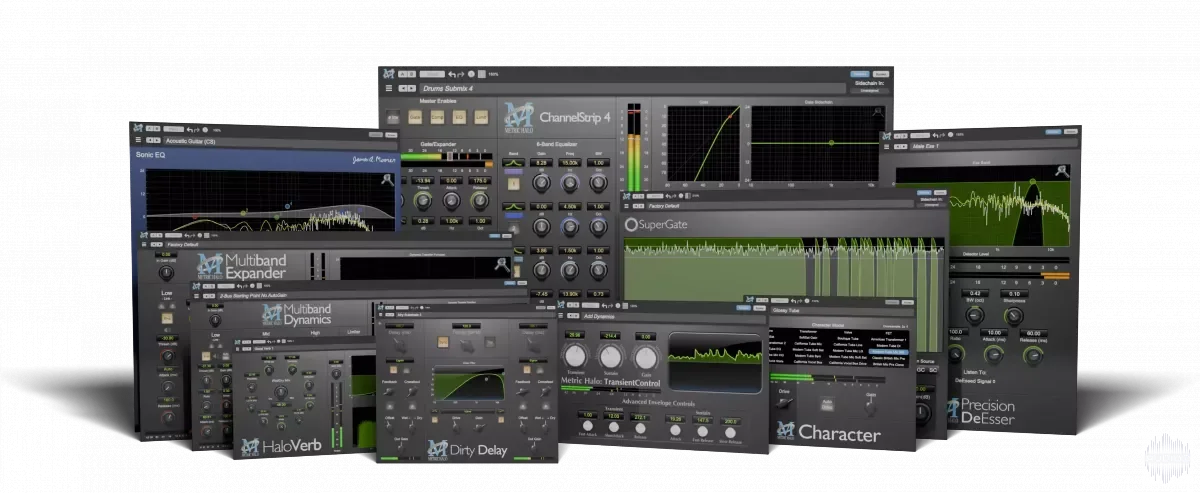Screen dimensions: 1200x493
Task: Click the magnifier icon in the Gate Sidechain graph
Action: 878,111
